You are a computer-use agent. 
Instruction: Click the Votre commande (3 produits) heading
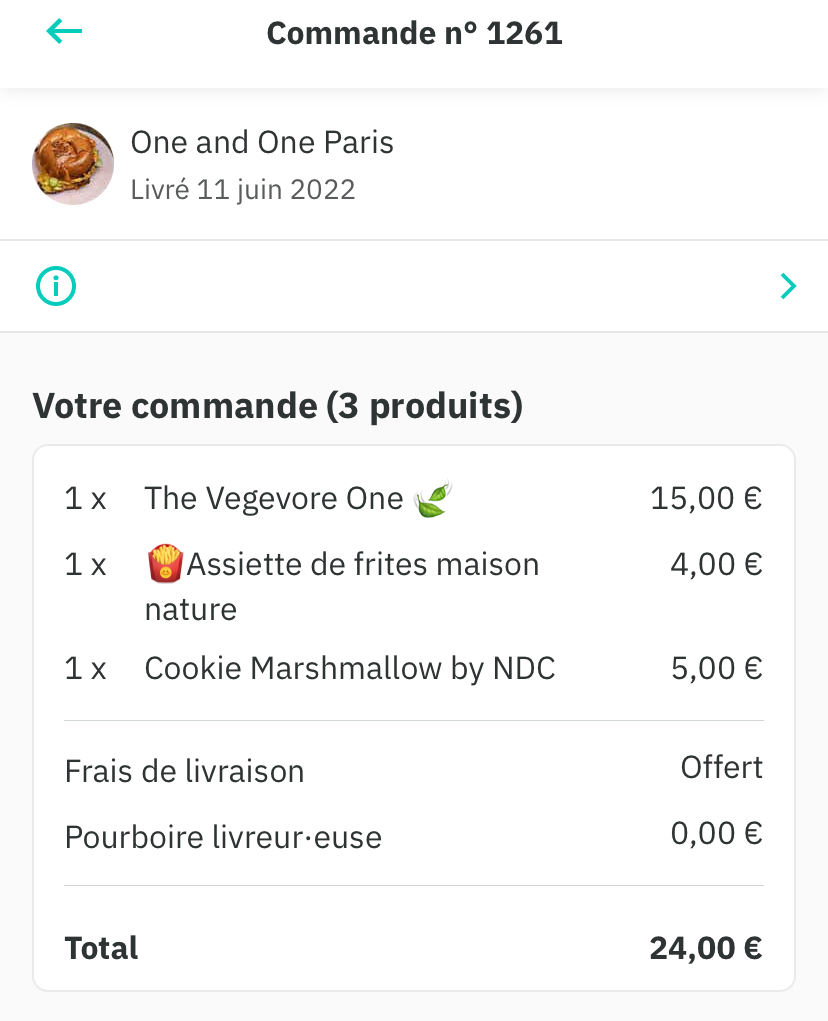tap(278, 407)
